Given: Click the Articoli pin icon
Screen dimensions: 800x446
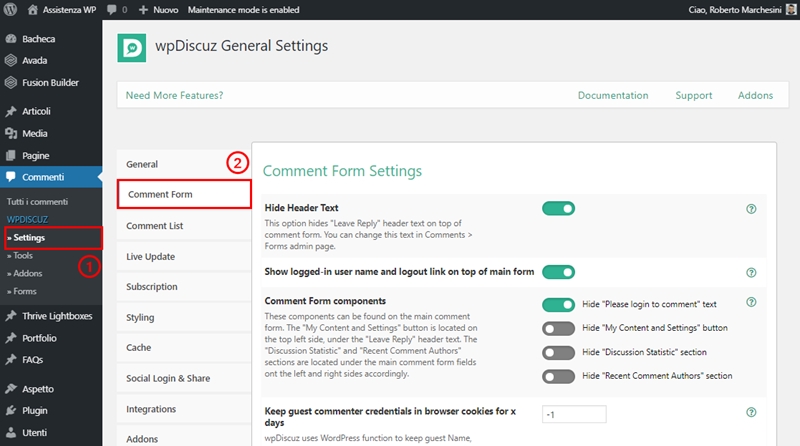Looking at the screenshot, I should coord(11,111).
